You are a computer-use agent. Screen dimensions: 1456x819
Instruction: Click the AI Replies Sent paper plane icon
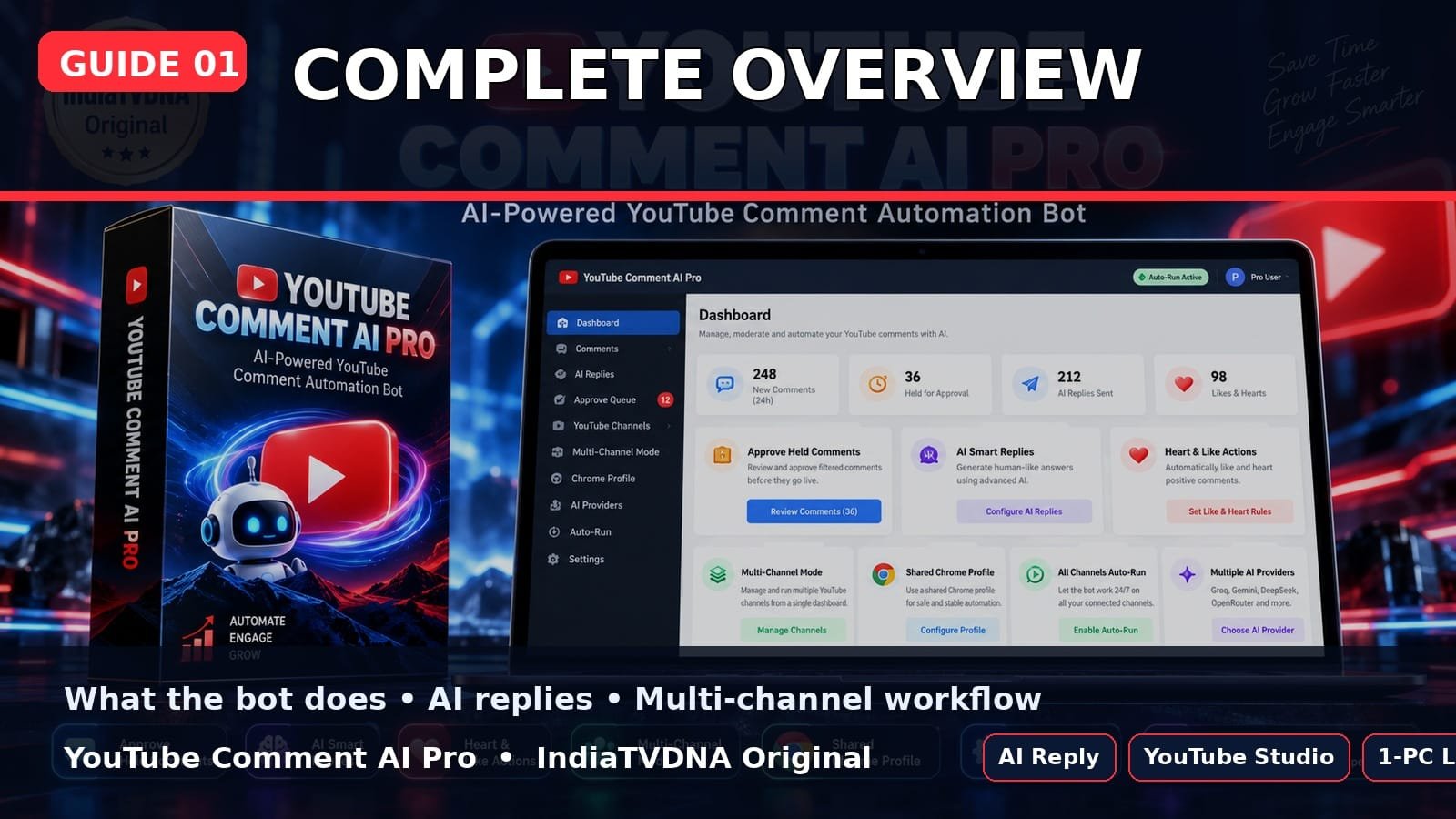pyautogui.click(x=1030, y=384)
